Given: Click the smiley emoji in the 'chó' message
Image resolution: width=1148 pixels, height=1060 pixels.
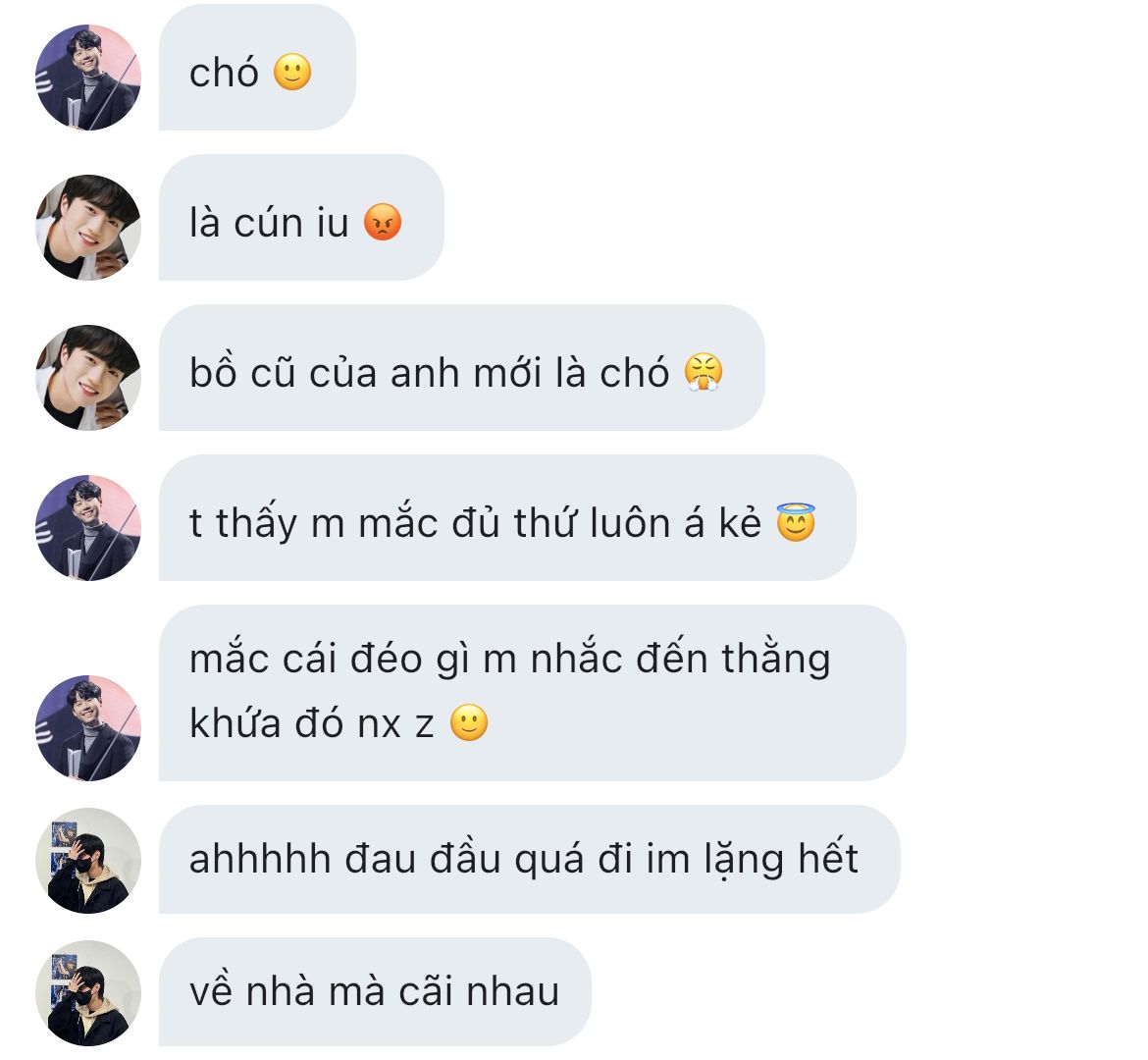Looking at the screenshot, I should tap(292, 73).
